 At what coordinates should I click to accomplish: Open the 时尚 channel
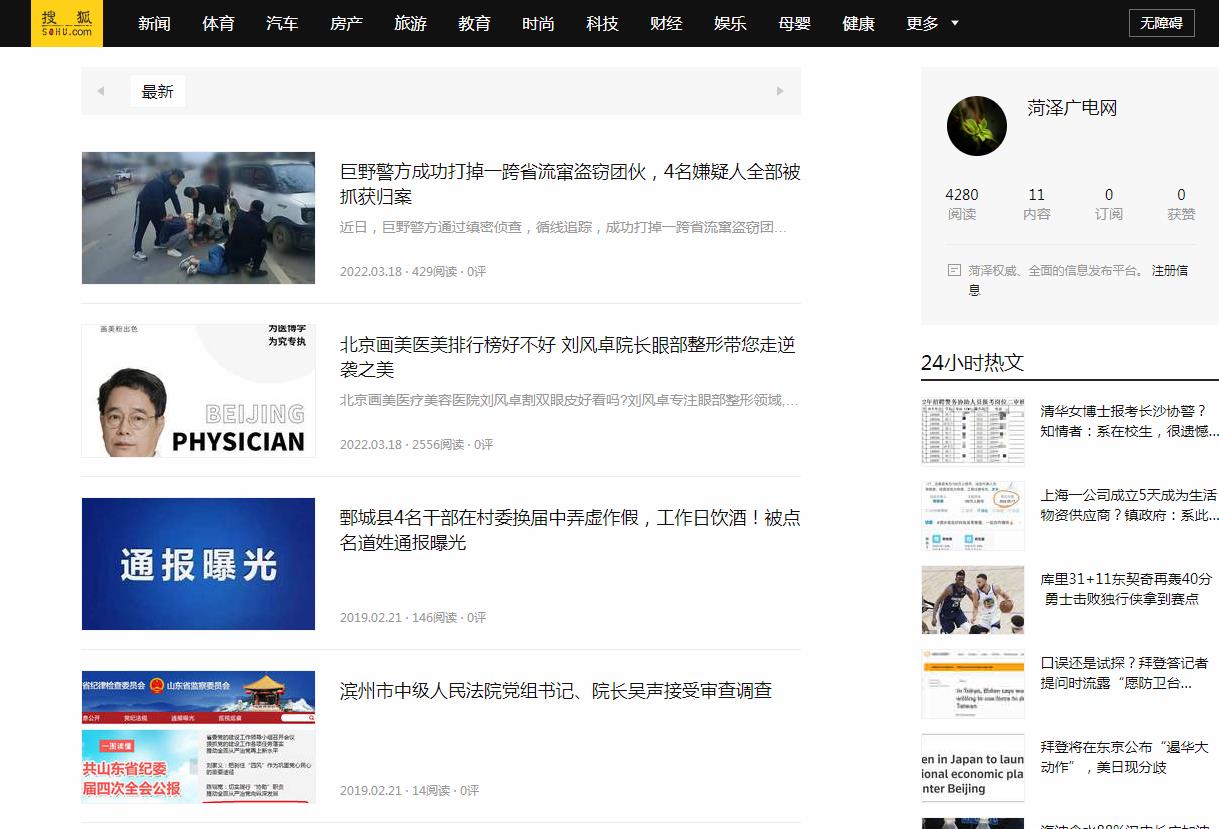(538, 23)
